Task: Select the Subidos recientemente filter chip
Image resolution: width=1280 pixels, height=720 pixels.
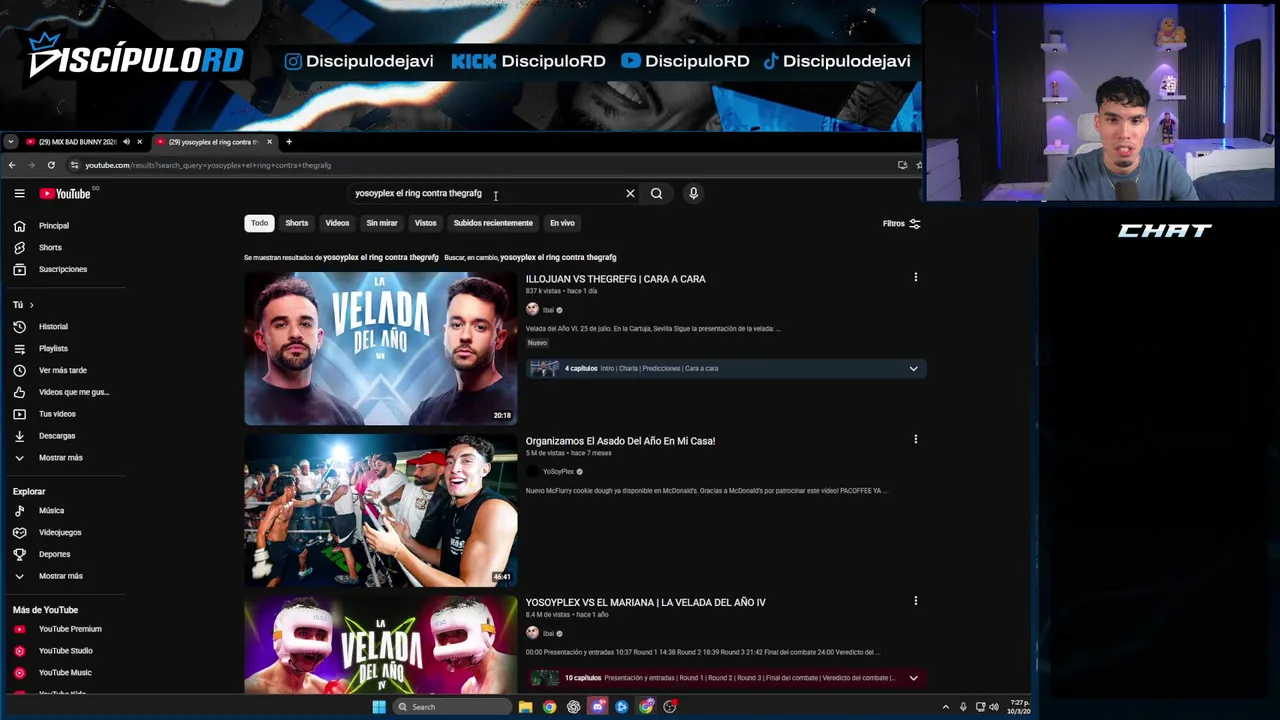Action: 493,223
